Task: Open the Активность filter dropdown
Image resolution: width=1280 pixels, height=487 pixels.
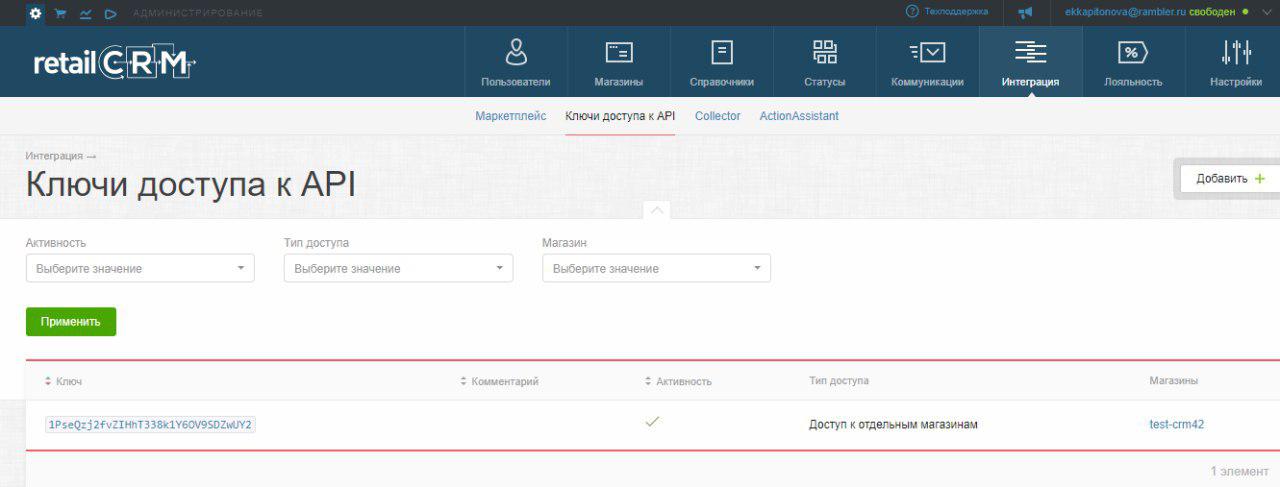Action: point(140,268)
